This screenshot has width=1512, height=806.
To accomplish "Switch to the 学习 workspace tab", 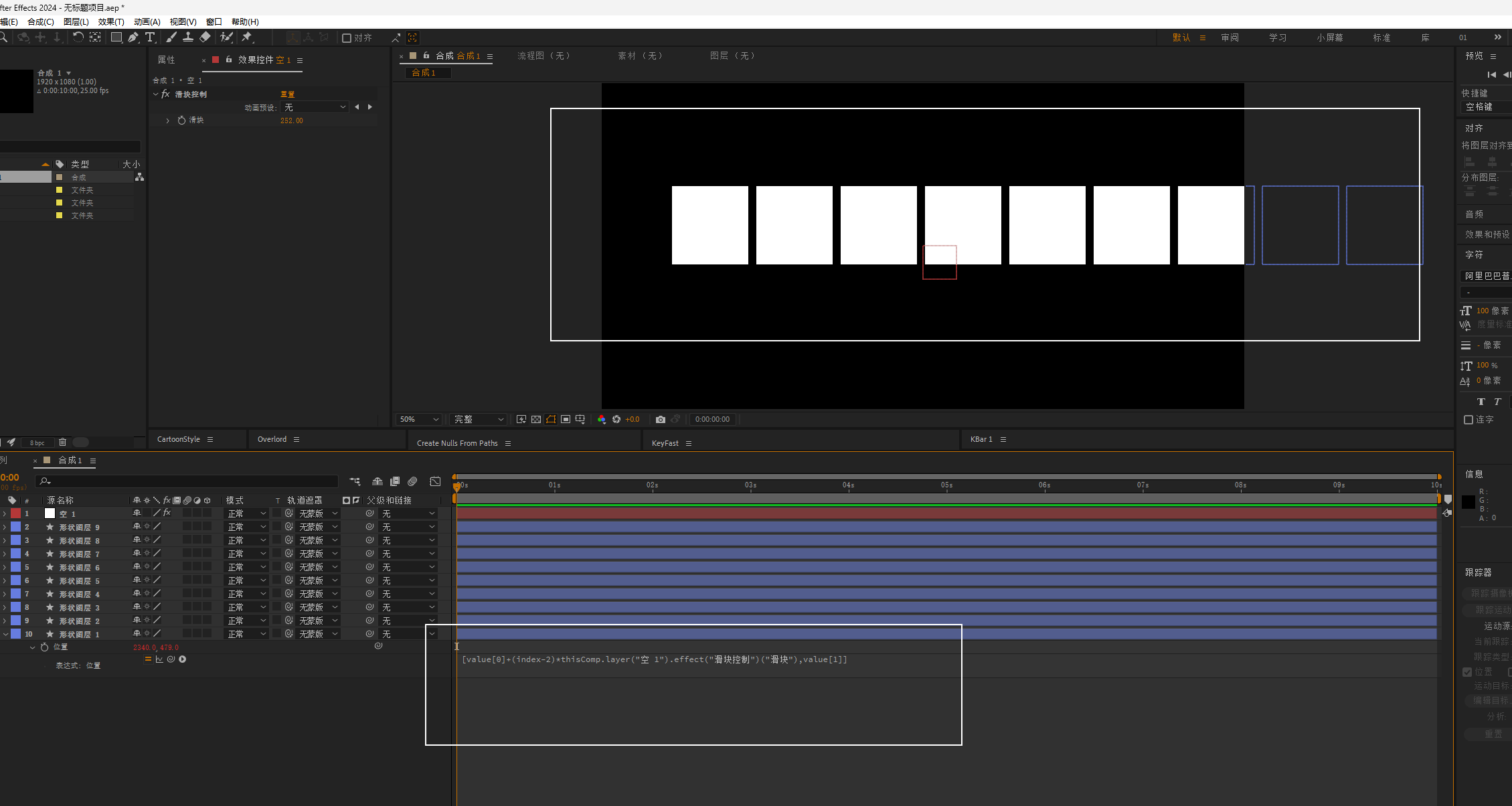I will pyautogui.click(x=1278, y=37).
